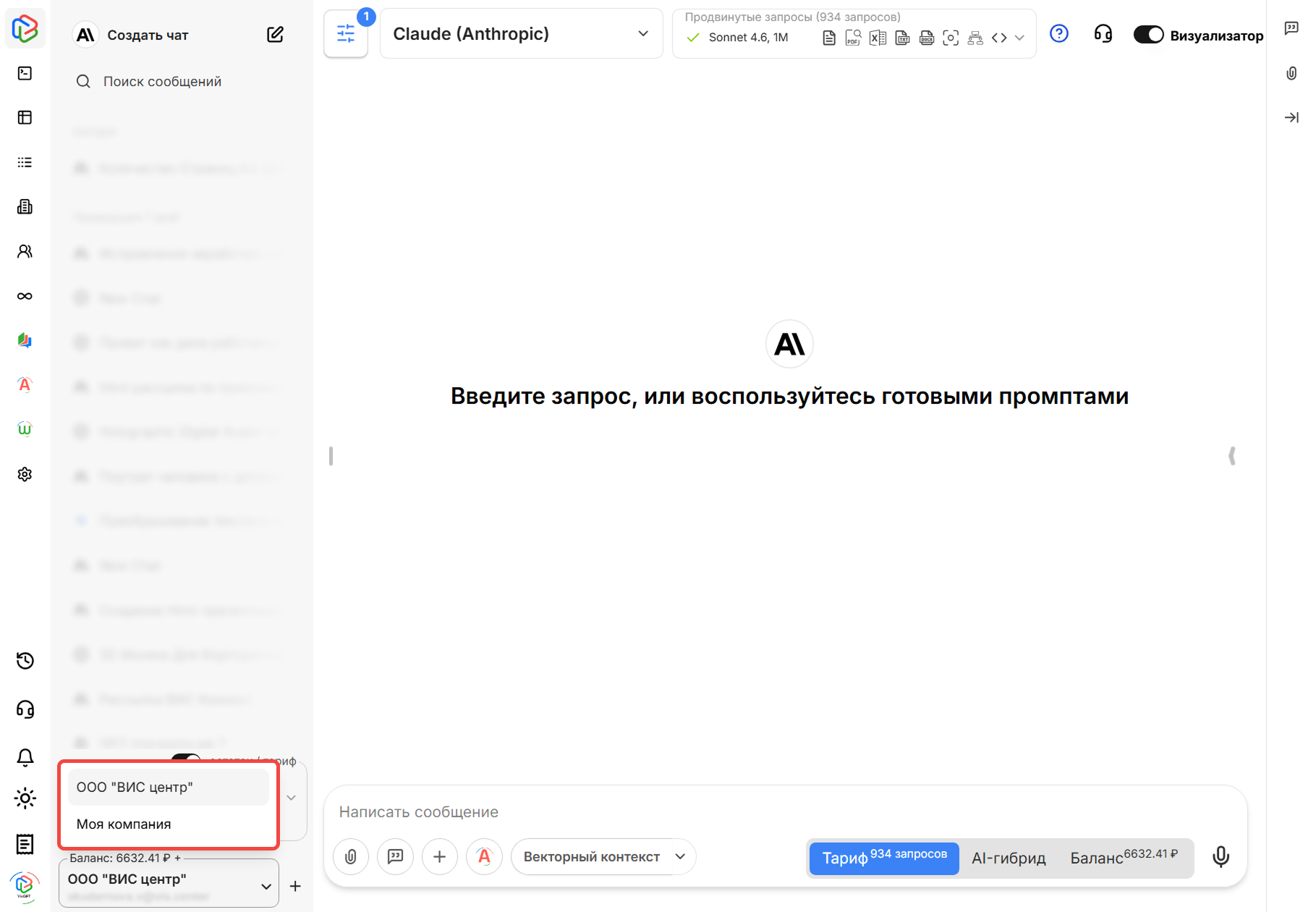This screenshot has height=912, width=1316.
Task: Click the new chat edit icon
Action: pos(275,35)
